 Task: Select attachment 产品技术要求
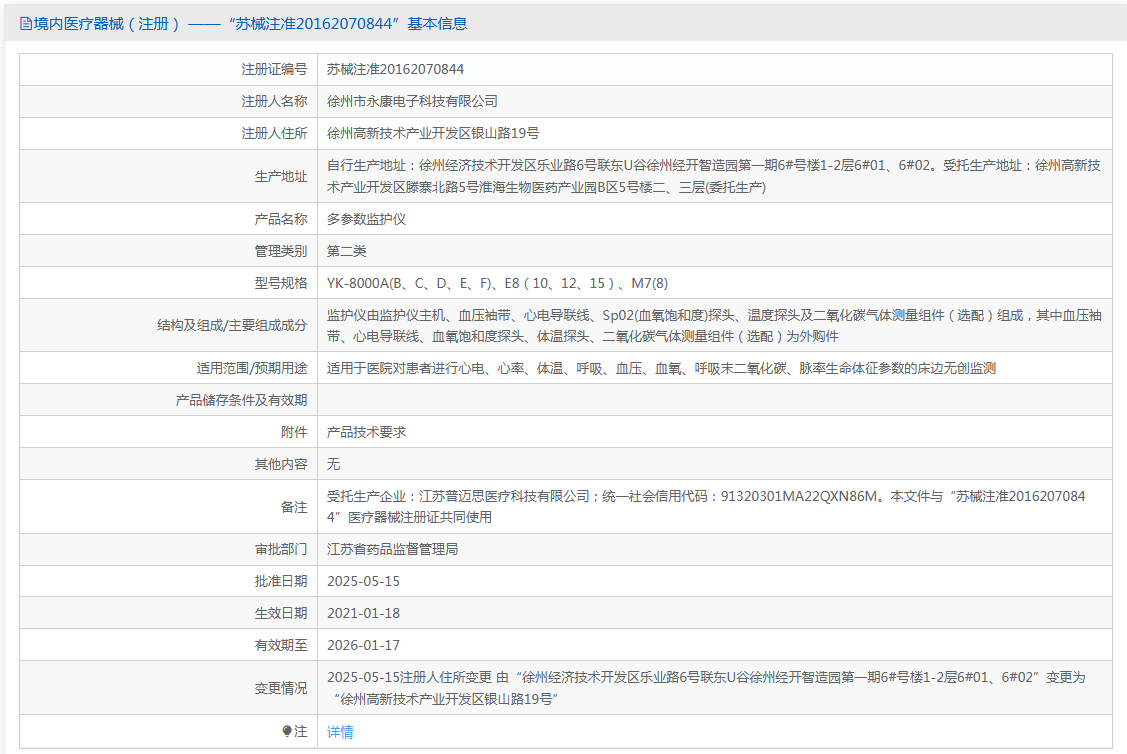(367, 432)
